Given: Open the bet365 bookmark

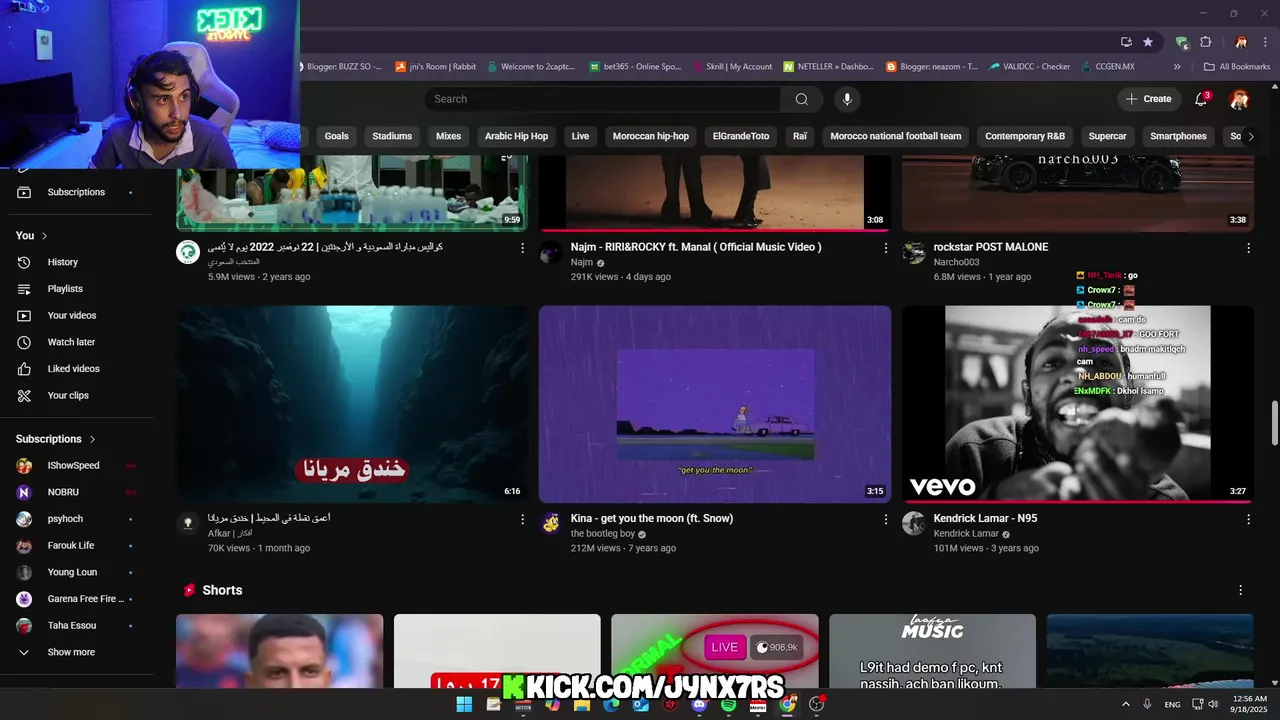Looking at the screenshot, I should [x=635, y=67].
